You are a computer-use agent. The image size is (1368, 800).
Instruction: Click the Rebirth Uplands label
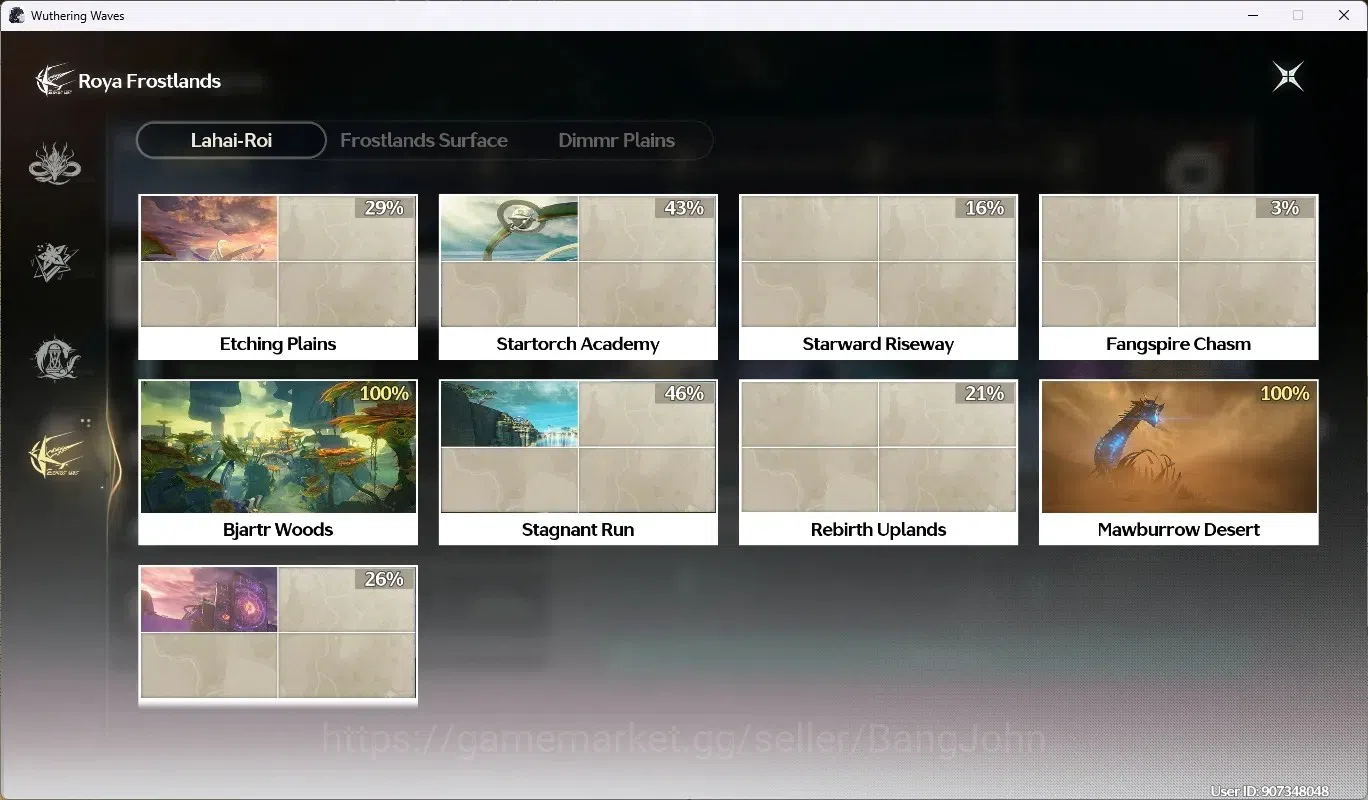point(878,530)
